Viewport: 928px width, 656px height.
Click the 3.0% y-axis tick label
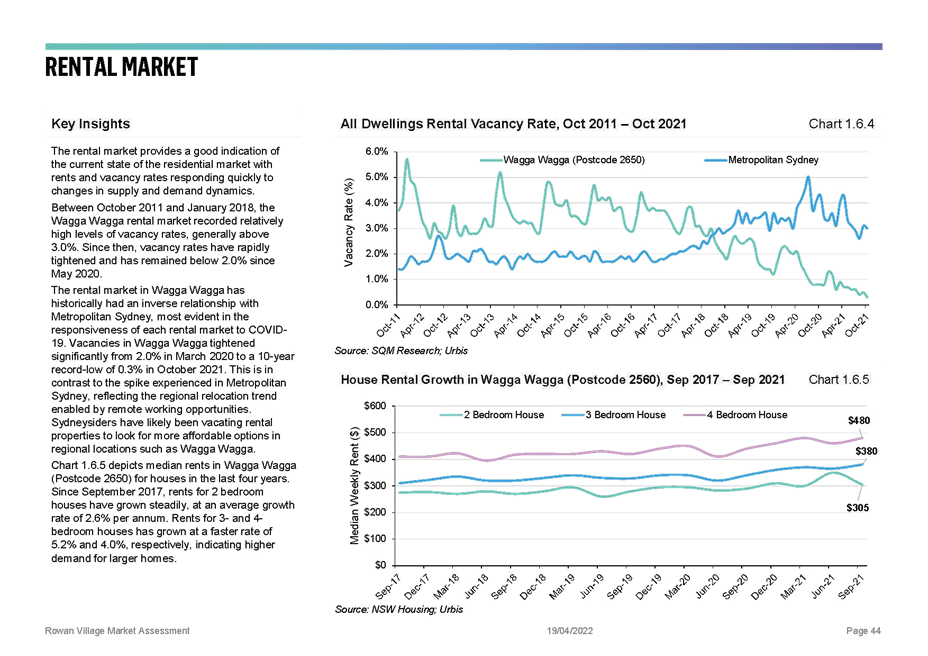pyautogui.click(x=377, y=228)
